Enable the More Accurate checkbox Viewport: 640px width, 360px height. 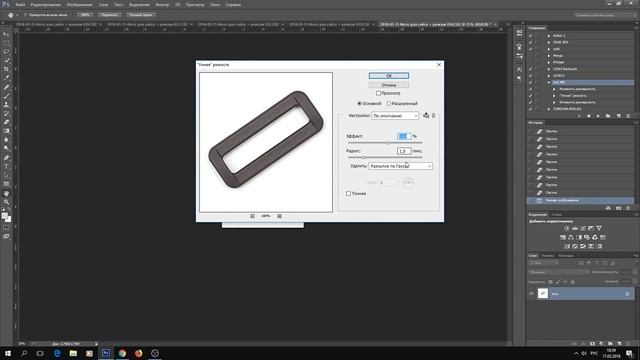[x=348, y=193]
